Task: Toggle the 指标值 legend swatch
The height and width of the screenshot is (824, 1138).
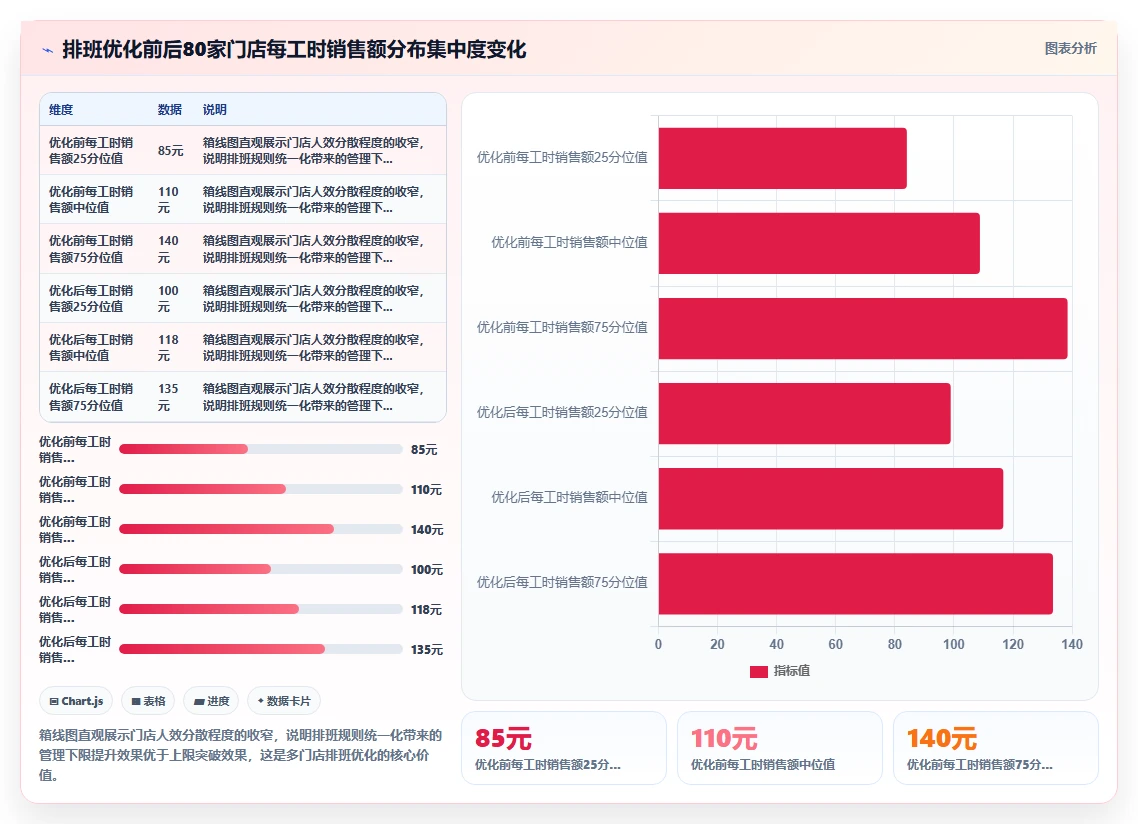Action: coord(758,672)
